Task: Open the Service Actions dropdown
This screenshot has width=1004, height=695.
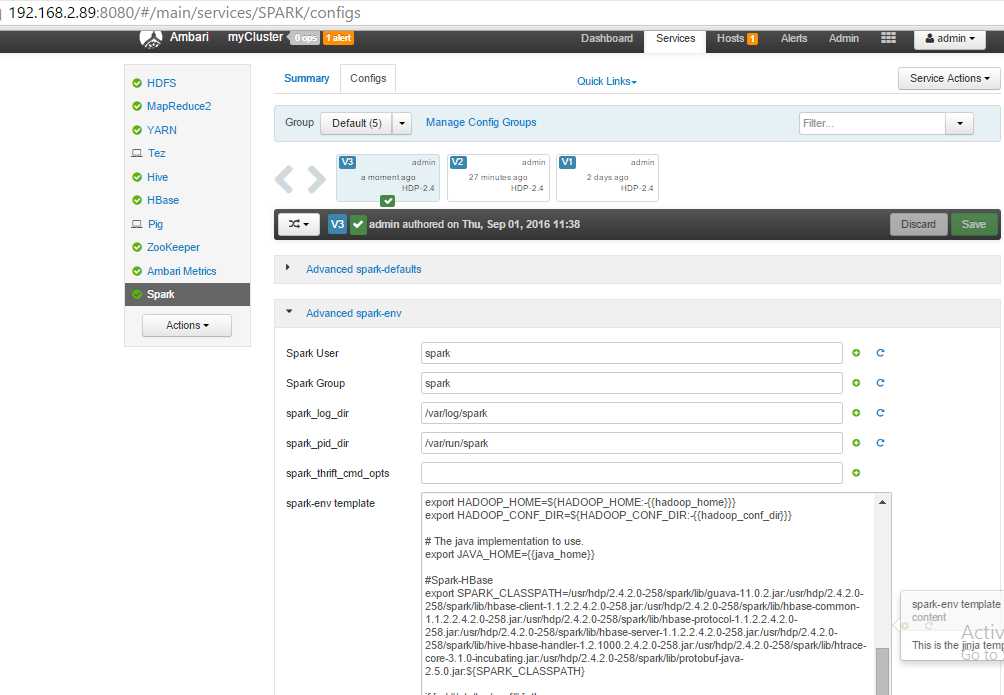Action: click(949, 78)
